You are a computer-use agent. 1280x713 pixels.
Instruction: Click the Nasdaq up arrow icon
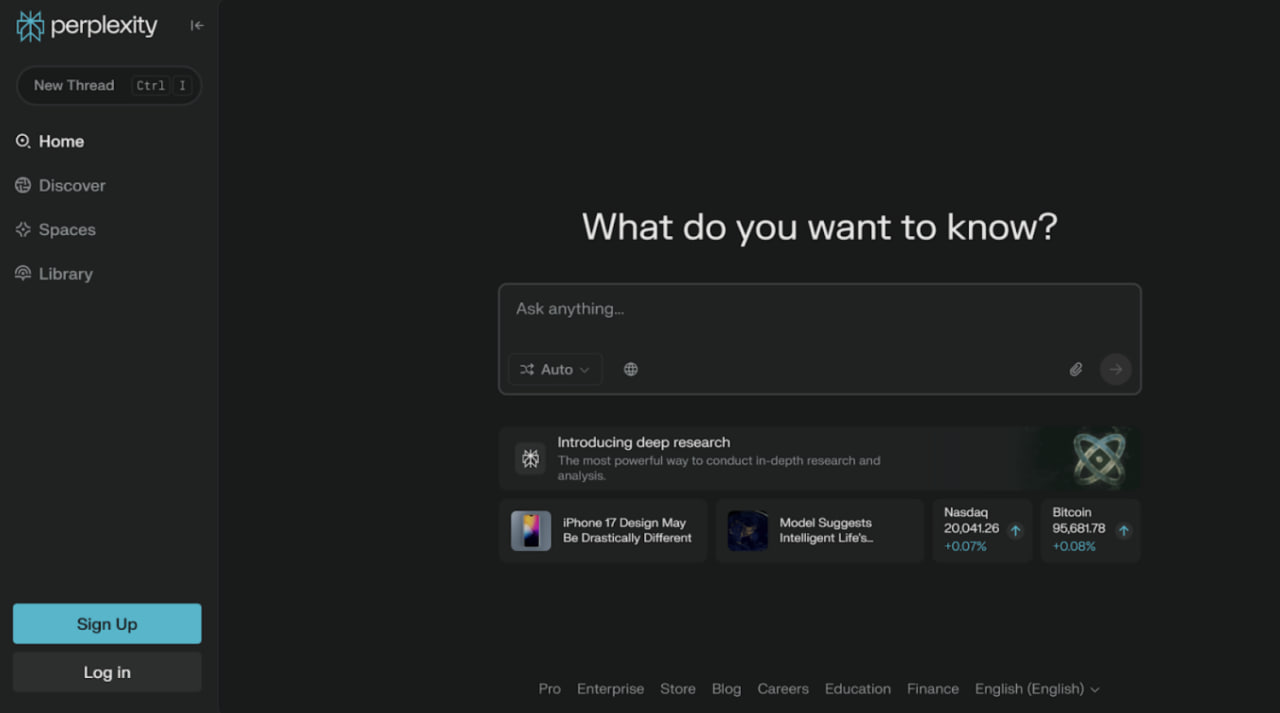point(1015,531)
